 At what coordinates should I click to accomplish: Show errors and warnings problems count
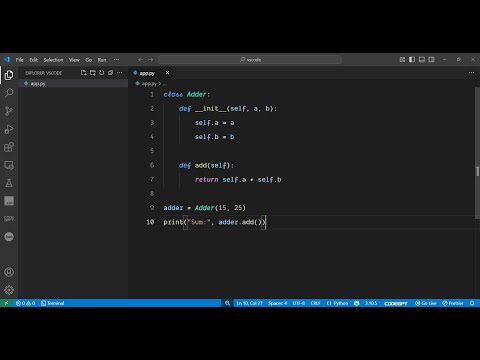(26, 303)
